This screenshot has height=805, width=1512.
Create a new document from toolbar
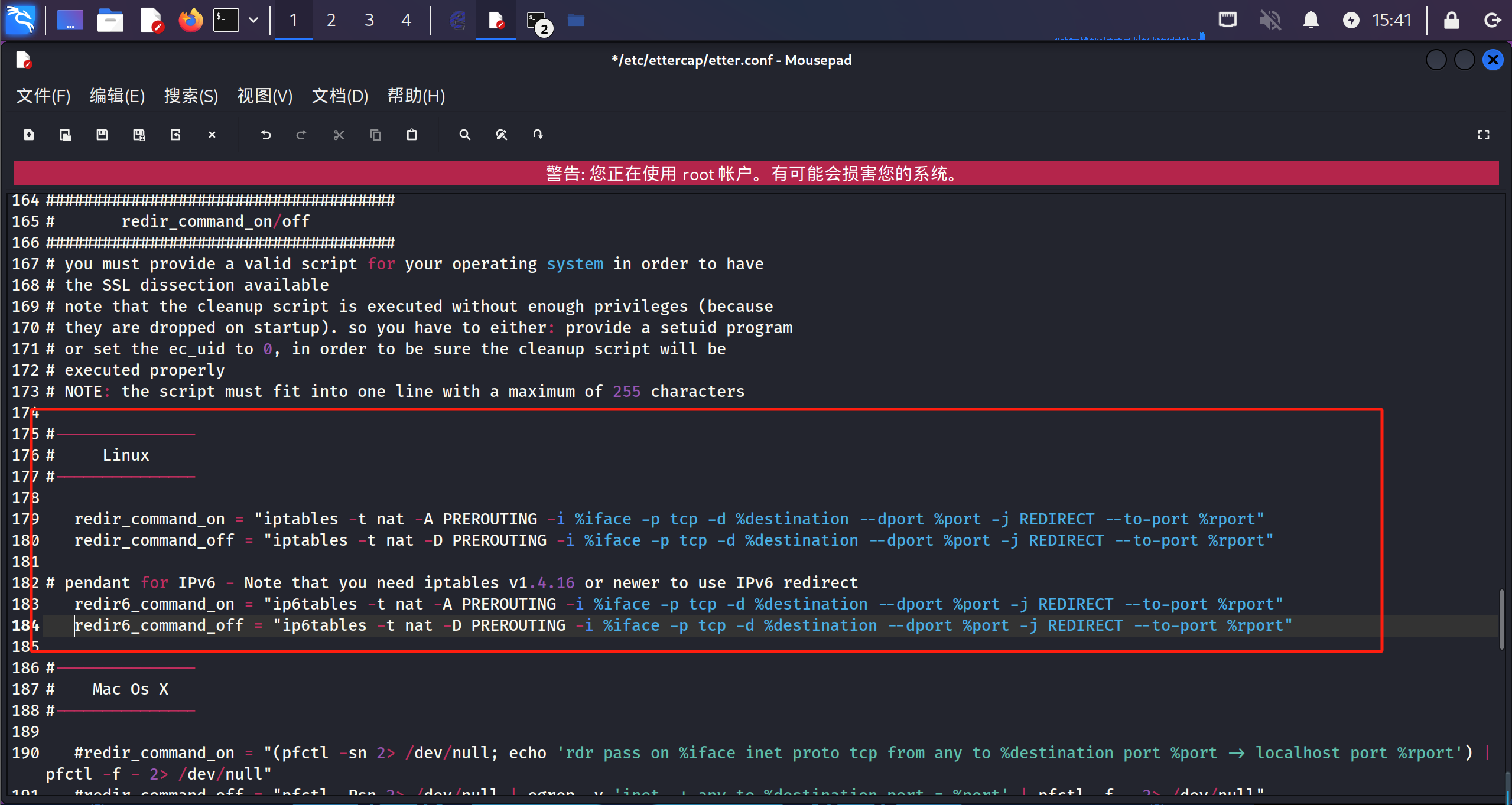[28, 135]
